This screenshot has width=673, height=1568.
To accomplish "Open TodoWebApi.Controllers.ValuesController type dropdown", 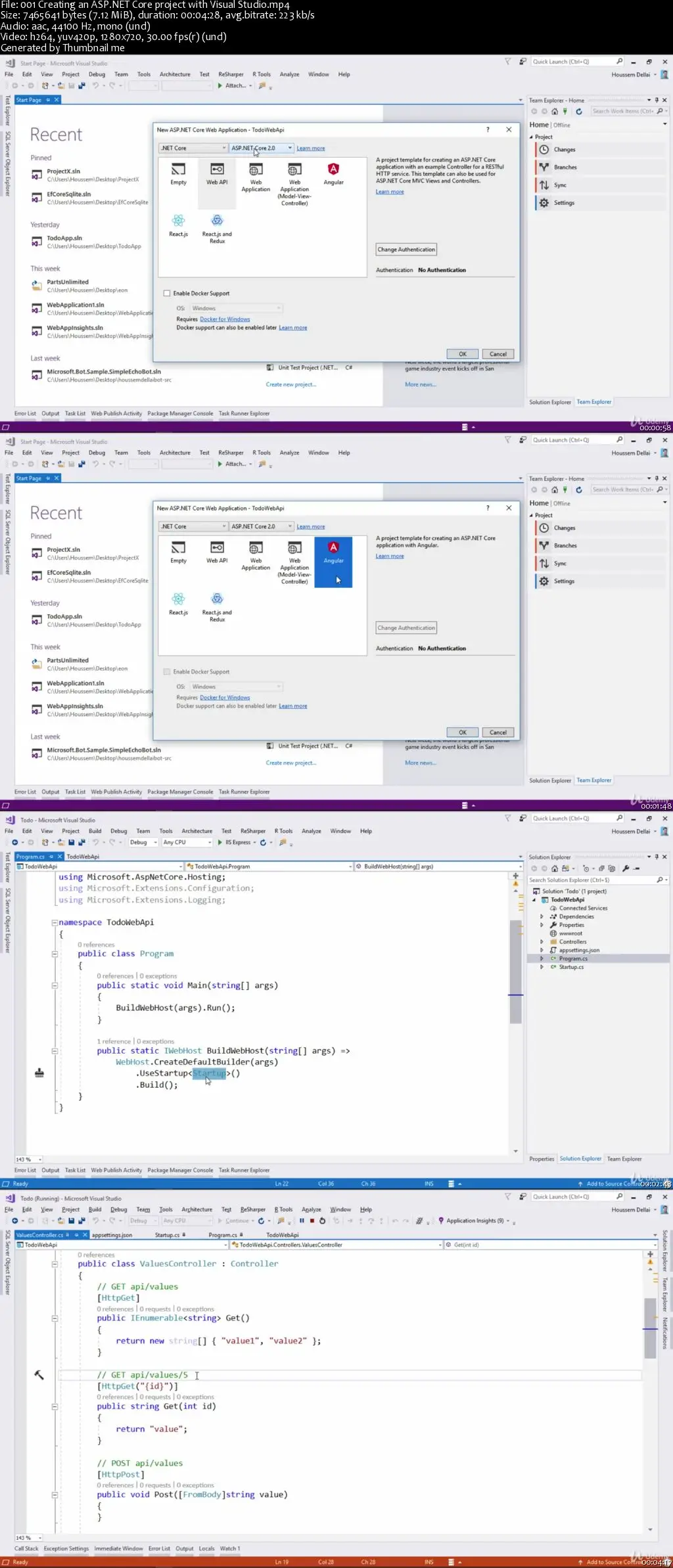I will [337, 1245].
